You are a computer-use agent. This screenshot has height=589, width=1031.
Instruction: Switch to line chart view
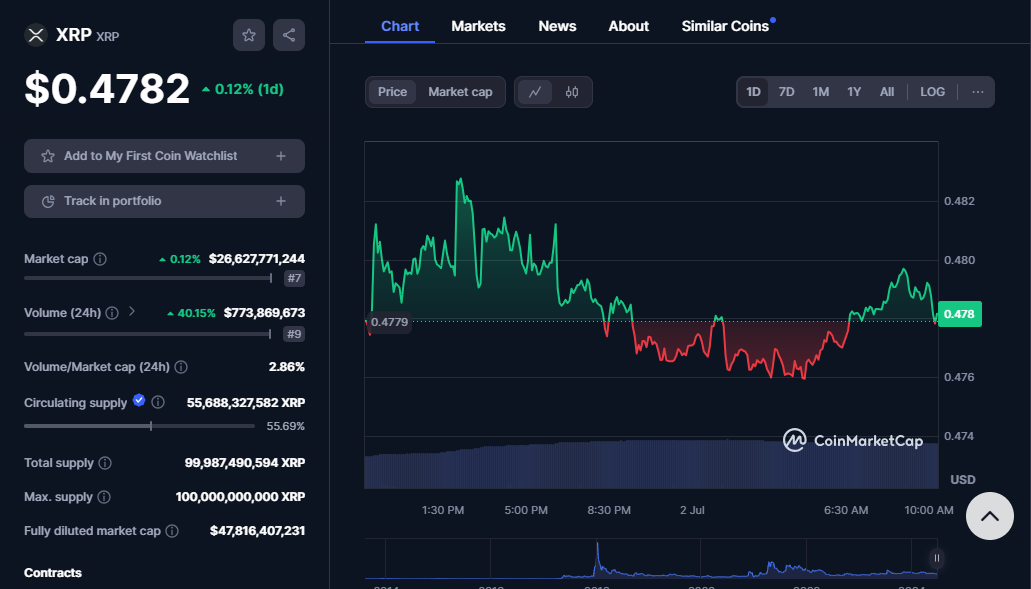[x=535, y=92]
